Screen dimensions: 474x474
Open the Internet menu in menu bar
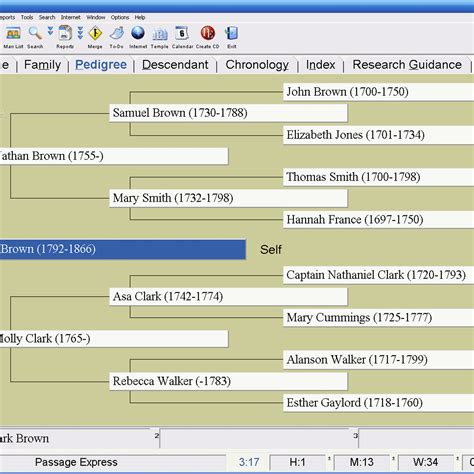(x=70, y=17)
